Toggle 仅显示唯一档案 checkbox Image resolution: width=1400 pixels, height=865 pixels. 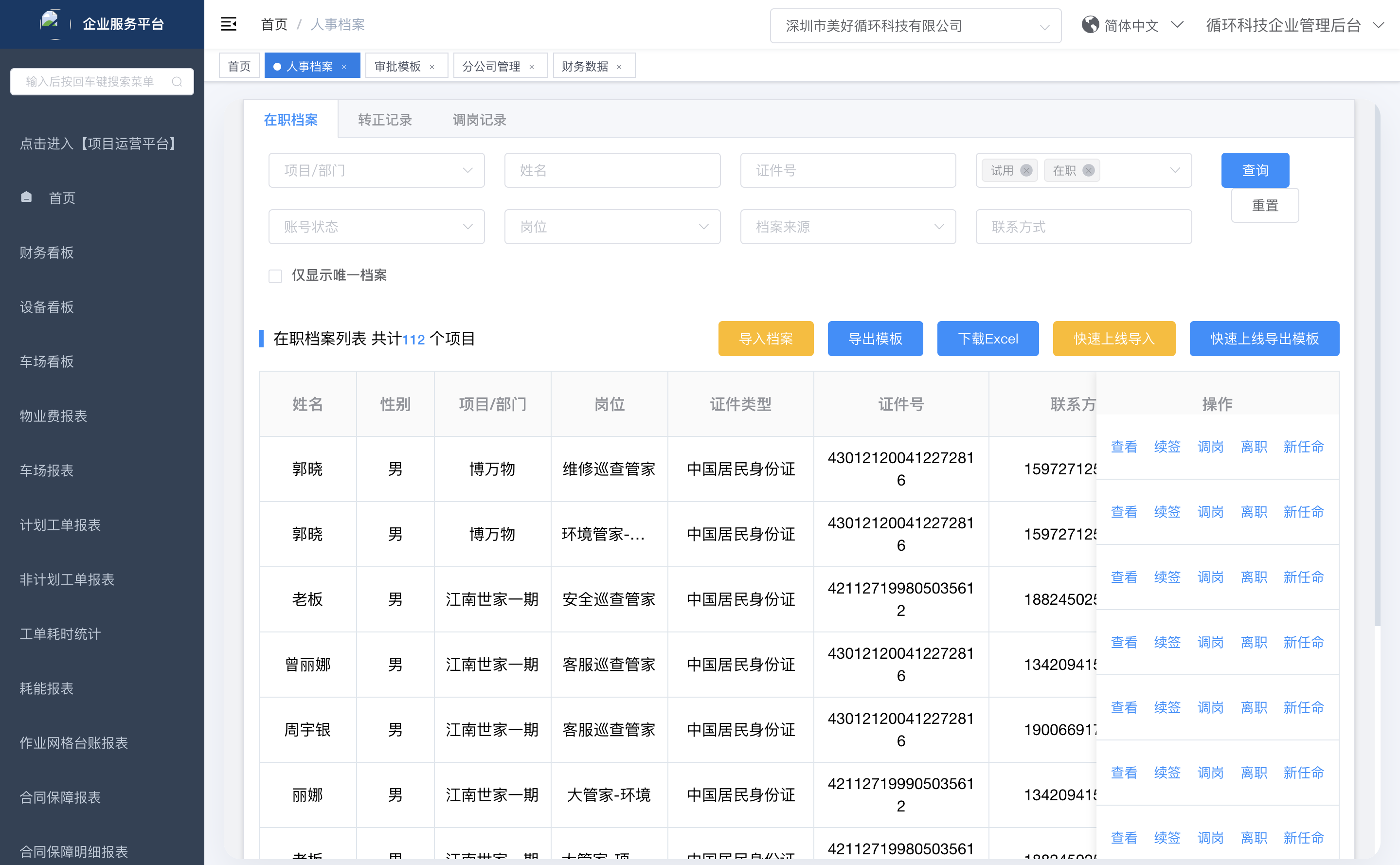276,276
